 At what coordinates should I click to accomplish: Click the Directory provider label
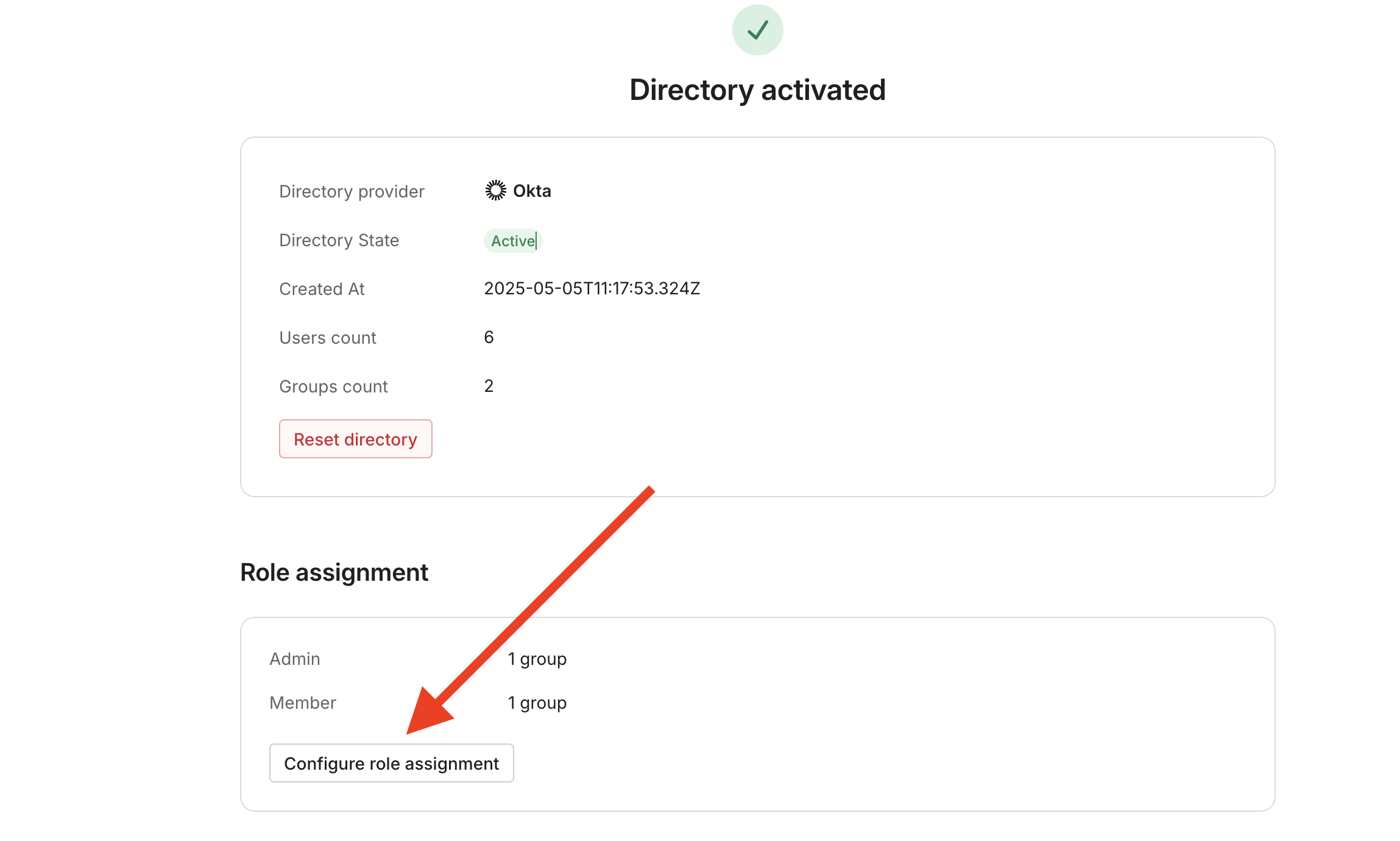352,191
